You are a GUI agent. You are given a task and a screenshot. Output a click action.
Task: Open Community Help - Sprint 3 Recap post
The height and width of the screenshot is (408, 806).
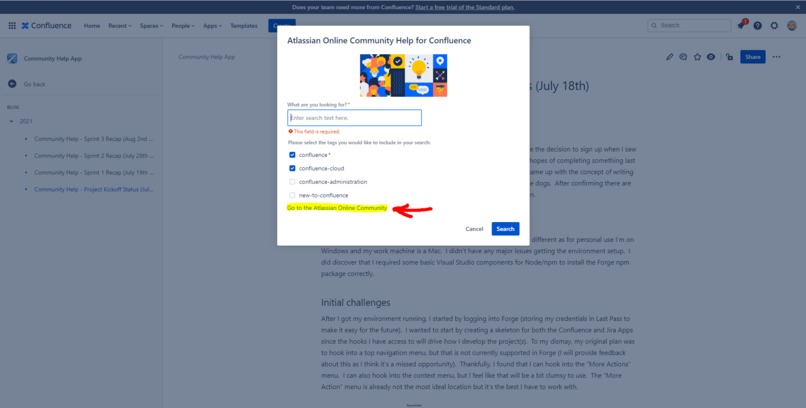coord(94,139)
